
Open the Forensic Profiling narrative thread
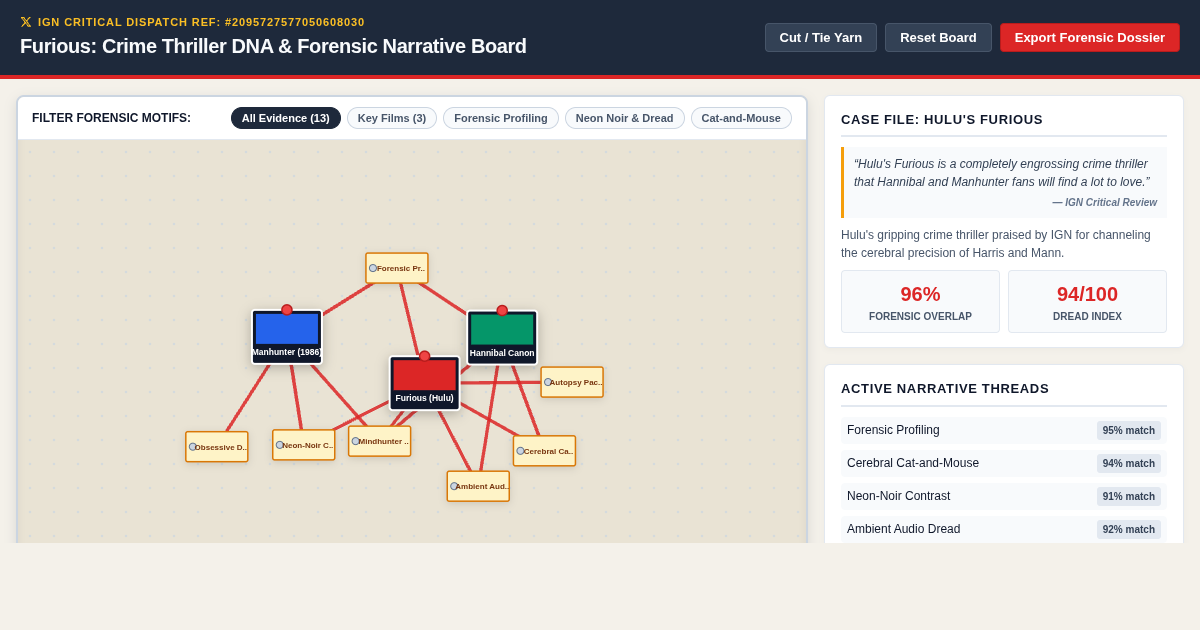point(1004,430)
